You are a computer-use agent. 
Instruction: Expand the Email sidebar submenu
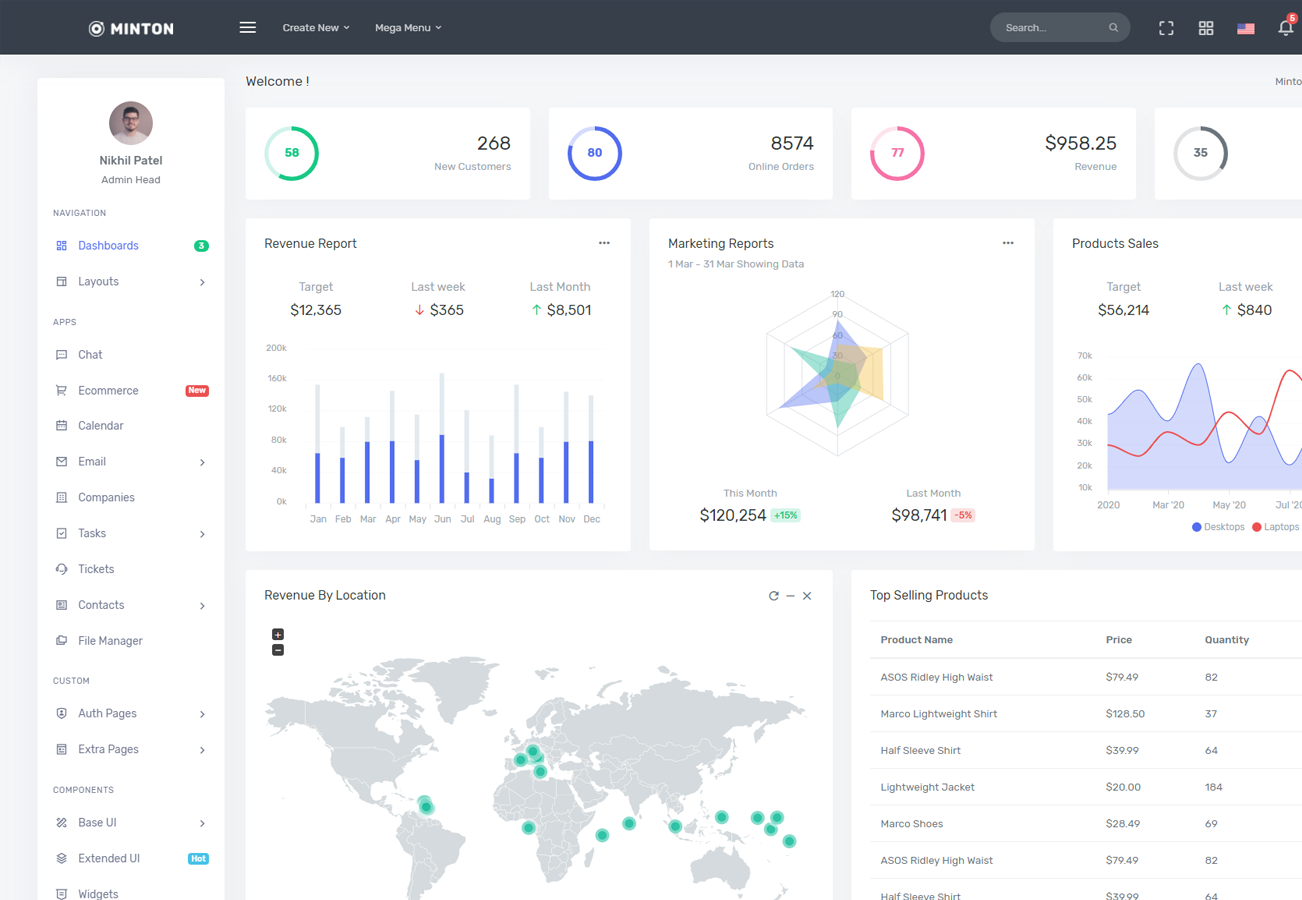[130, 462]
